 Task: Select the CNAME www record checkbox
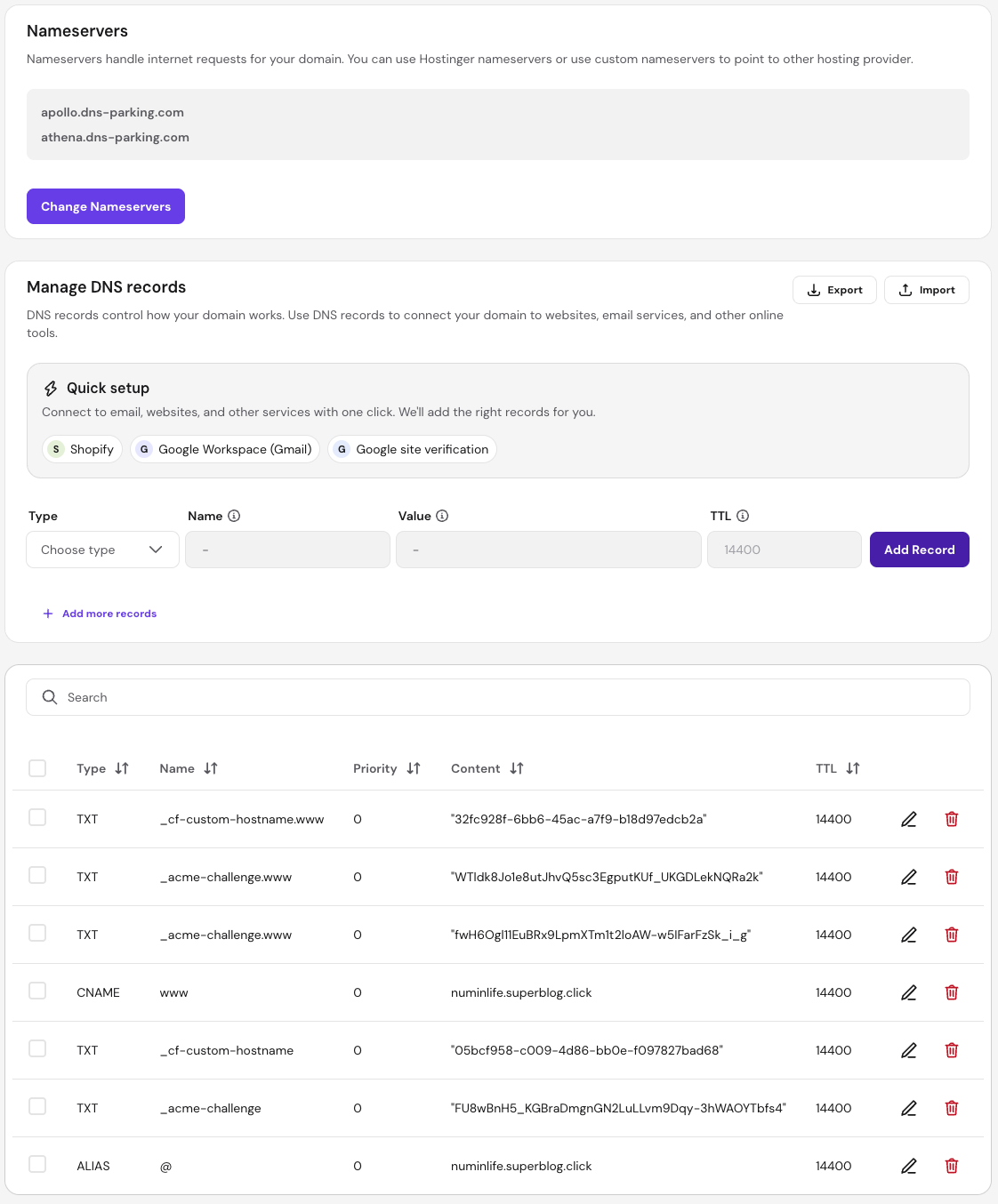point(37,991)
